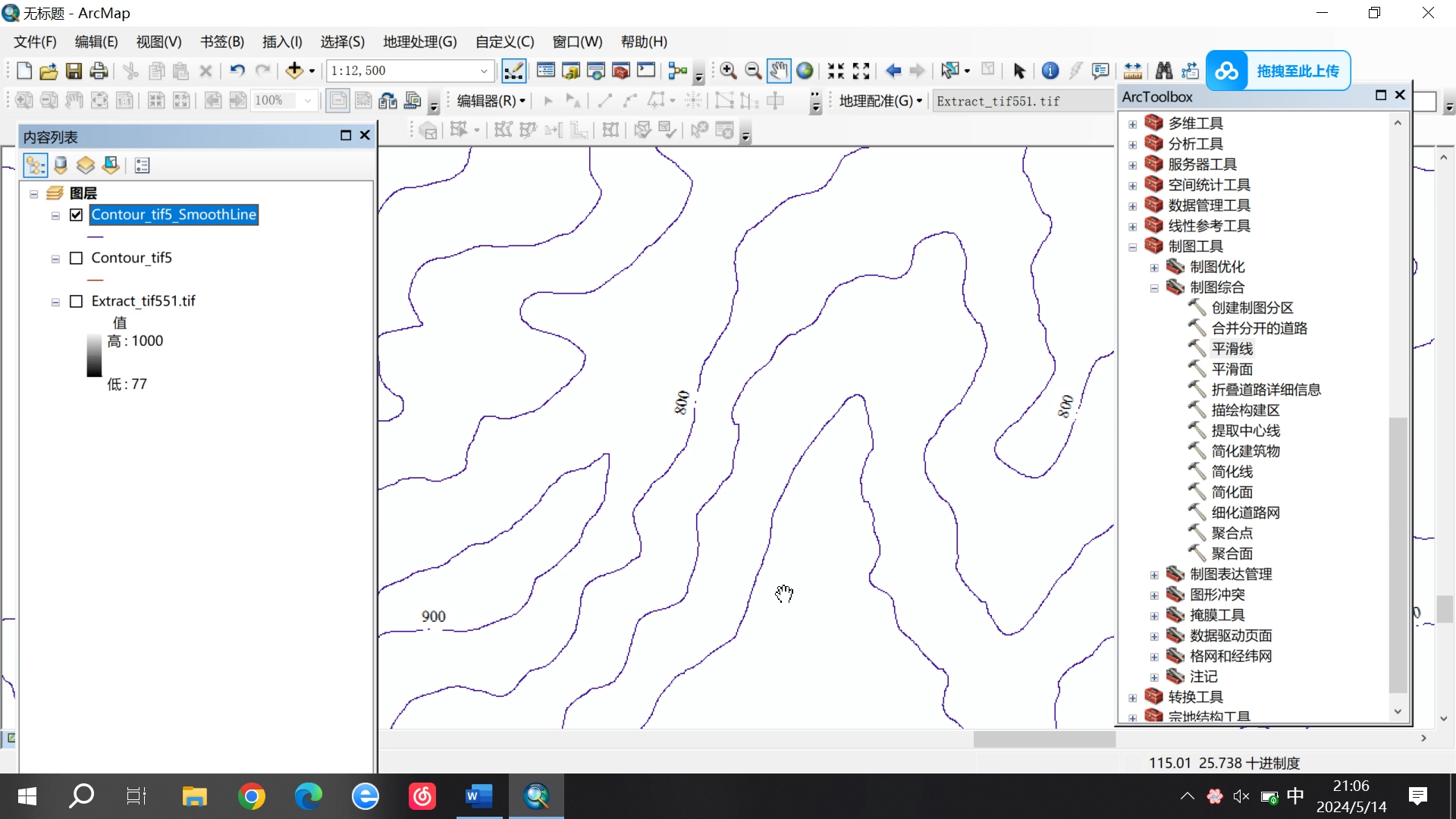Uncheck the Contour_tif5_SmoothLine layer
Image resolution: width=1456 pixels, height=819 pixels.
pos(76,215)
